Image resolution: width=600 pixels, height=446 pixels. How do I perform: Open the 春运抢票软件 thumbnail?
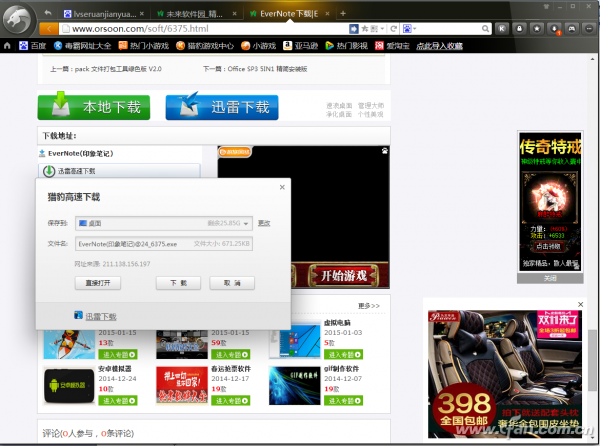[x=182, y=386]
